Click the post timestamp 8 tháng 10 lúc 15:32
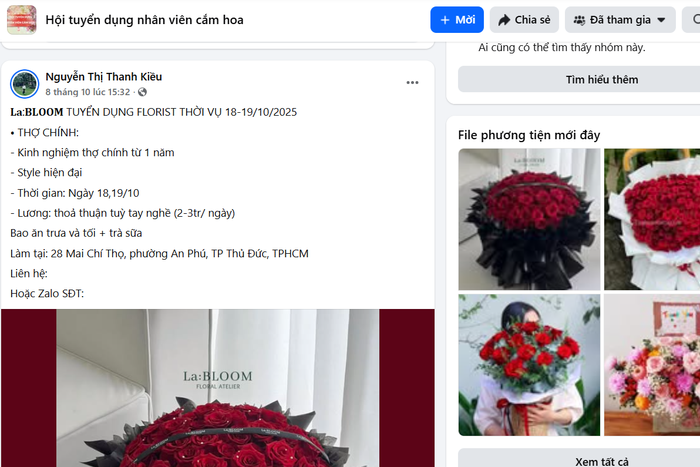Image resolution: width=700 pixels, height=467 pixels. coord(88,92)
